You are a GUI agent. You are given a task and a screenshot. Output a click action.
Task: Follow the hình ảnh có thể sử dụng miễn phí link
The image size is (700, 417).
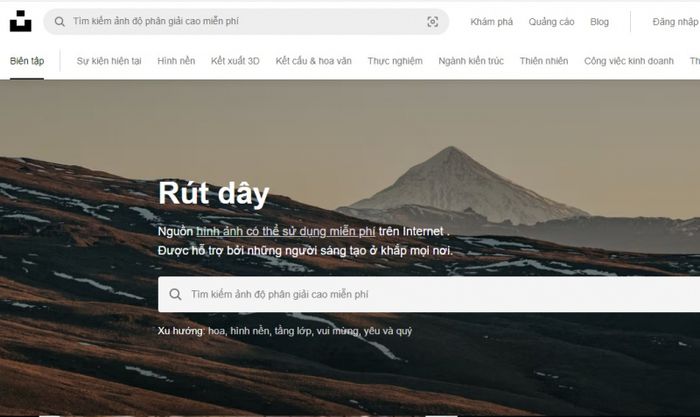click(286, 231)
